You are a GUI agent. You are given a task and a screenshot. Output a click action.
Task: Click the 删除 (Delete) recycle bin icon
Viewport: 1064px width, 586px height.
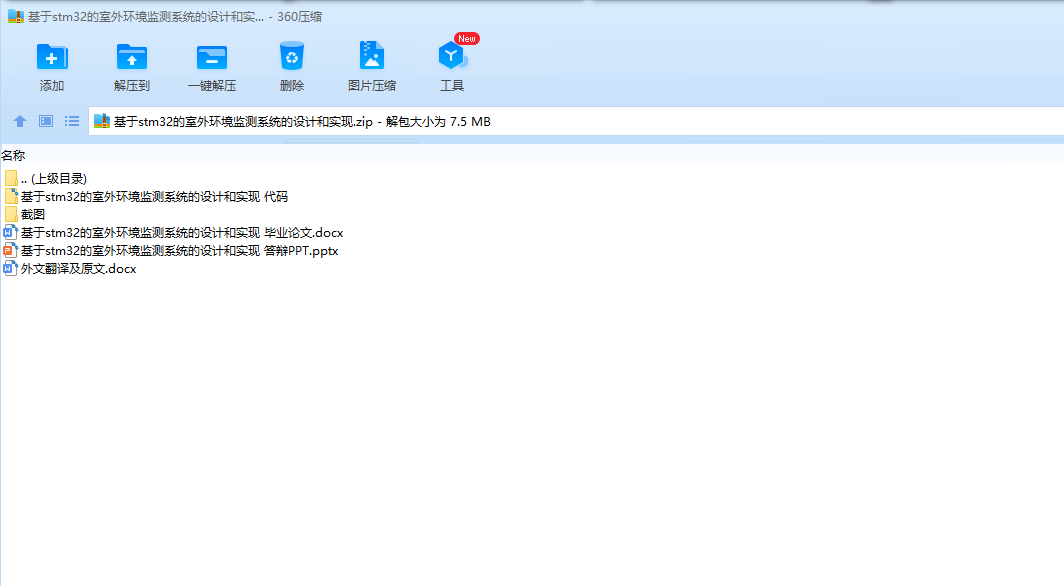pos(292,57)
